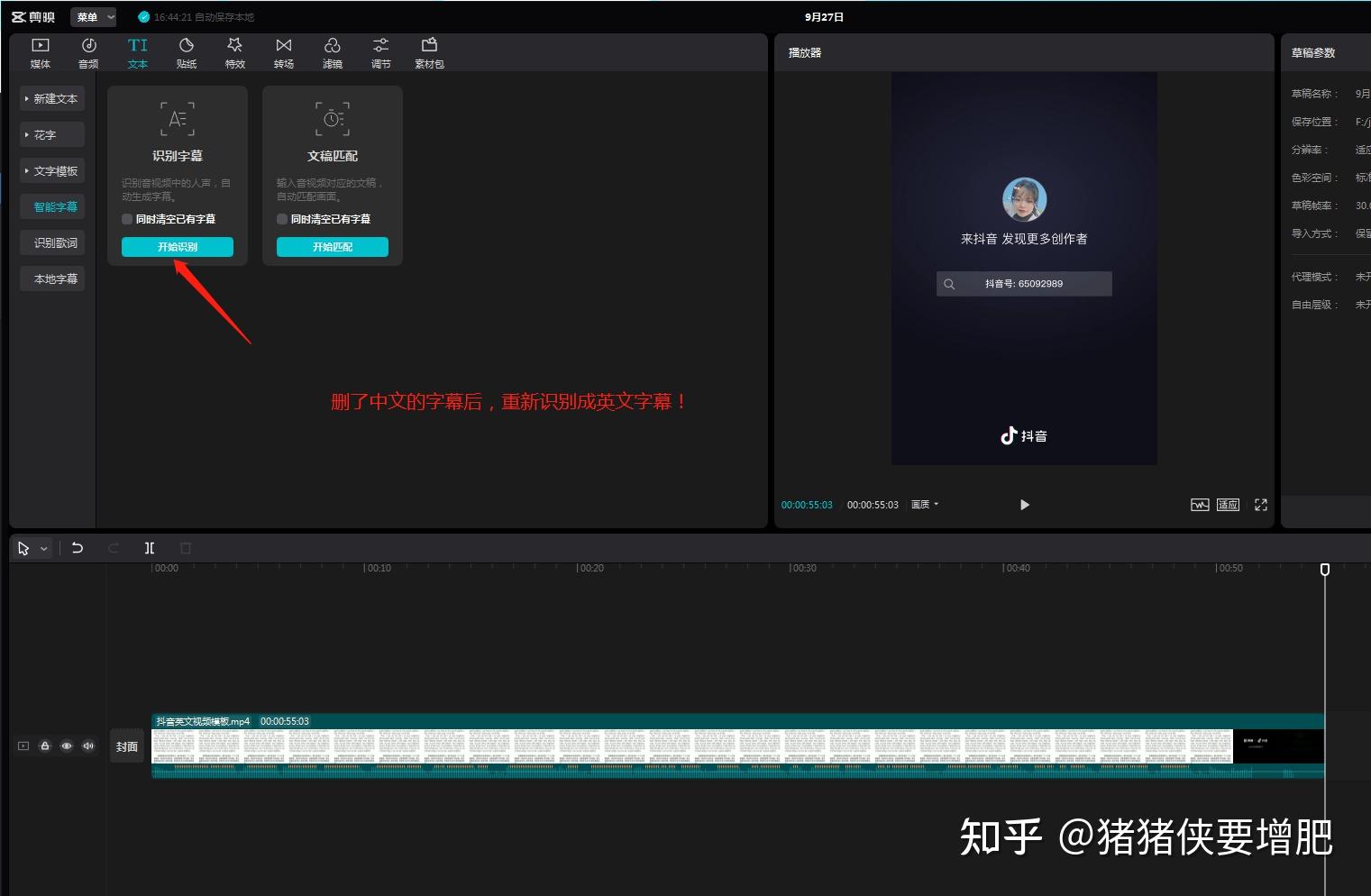
Task: Click the 草稿名称 label in draft parameters
Action: [x=1314, y=94]
